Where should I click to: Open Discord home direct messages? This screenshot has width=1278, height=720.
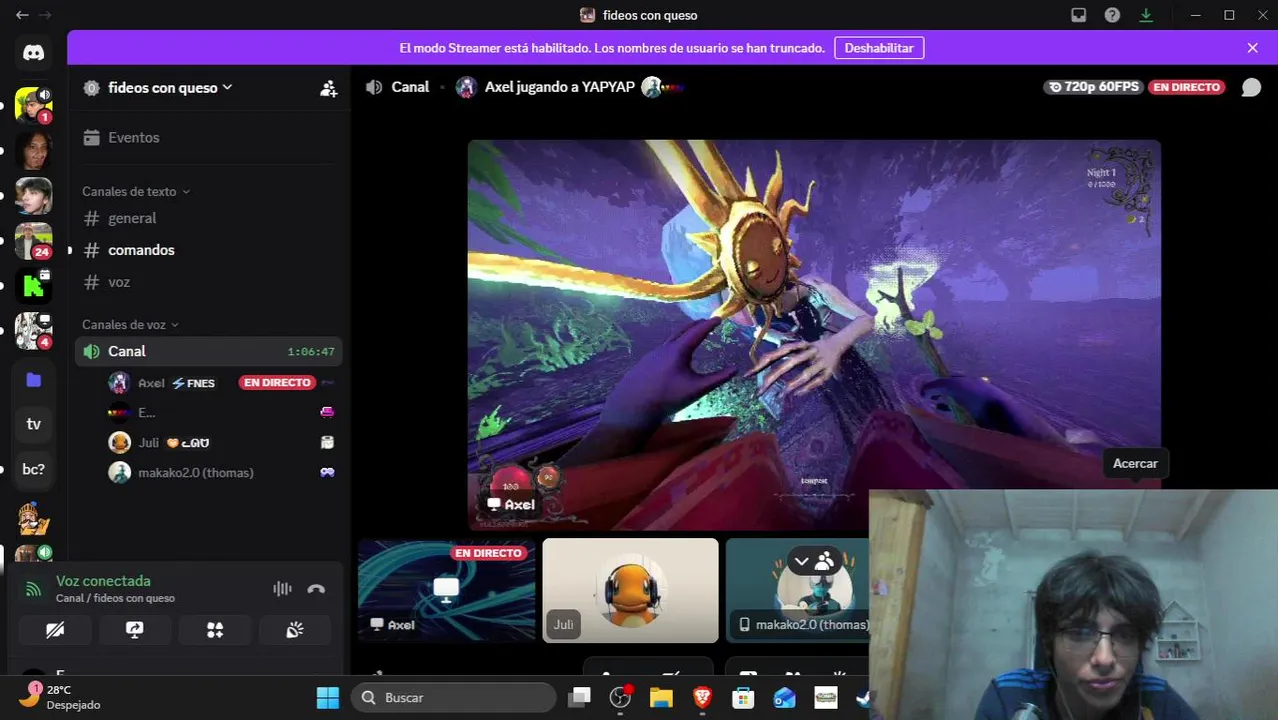pyautogui.click(x=33, y=53)
